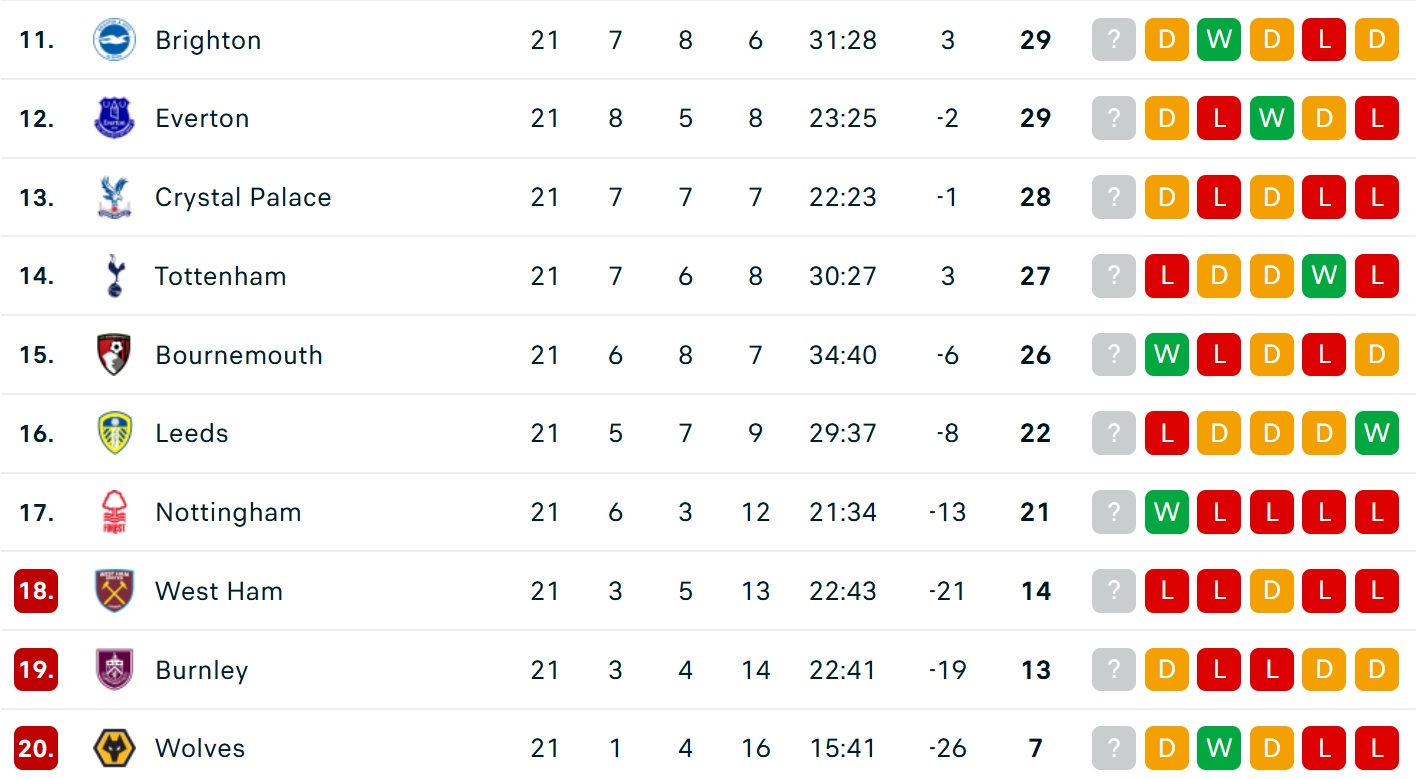Click Everton's green W form badge
1416x779 pixels.
pyautogui.click(x=1271, y=118)
